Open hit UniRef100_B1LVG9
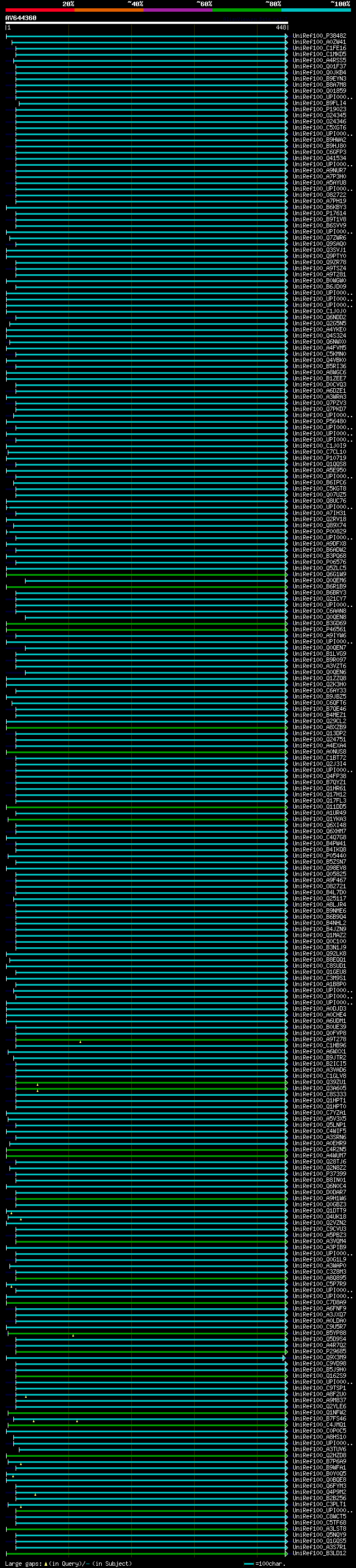Screen dimensions: 356x1568 coord(319,654)
